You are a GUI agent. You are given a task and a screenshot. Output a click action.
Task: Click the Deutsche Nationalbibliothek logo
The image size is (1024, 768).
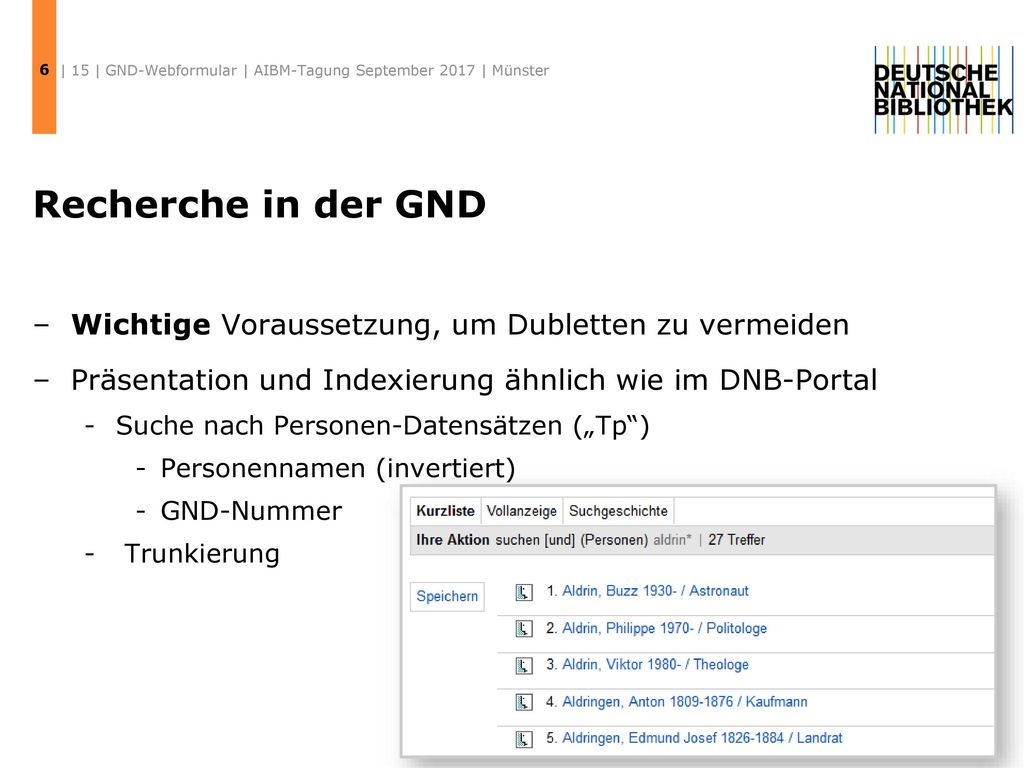tap(944, 89)
